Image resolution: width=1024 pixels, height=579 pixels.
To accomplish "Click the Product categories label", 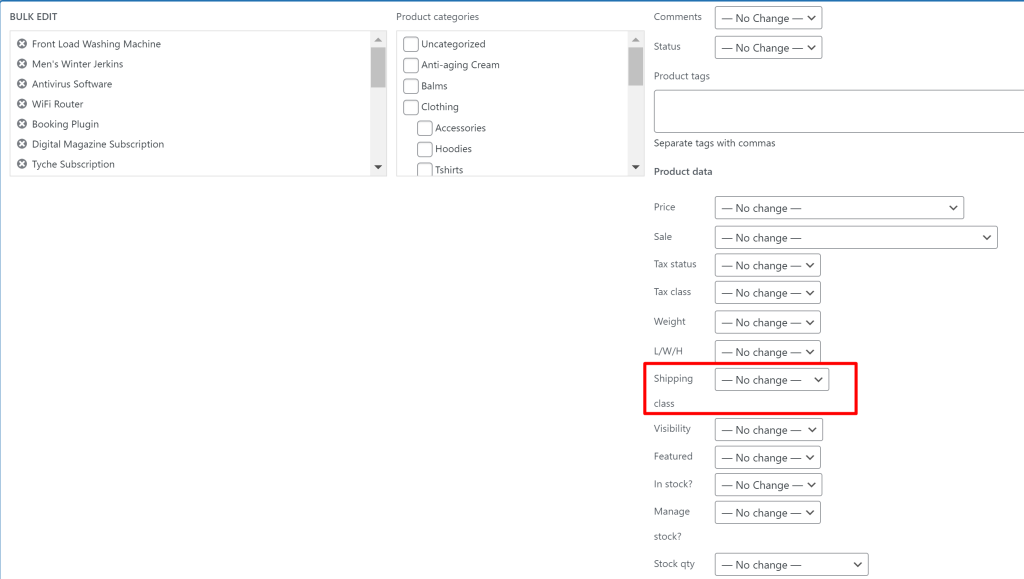I will [x=438, y=17].
